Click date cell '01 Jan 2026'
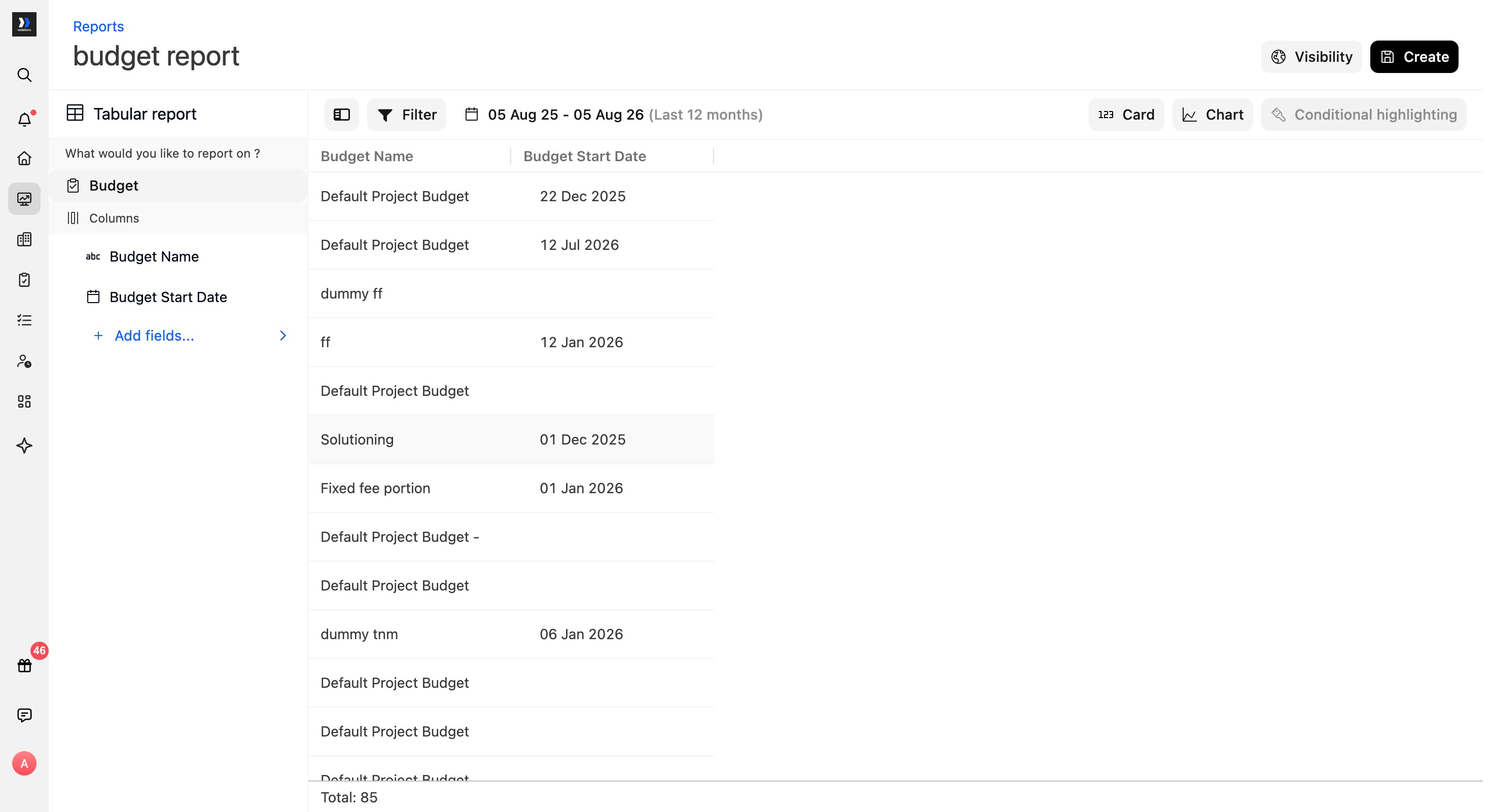Image resolution: width=1491 pixels, height=812 pixels. pyautogui.click(x=582, y=488)
